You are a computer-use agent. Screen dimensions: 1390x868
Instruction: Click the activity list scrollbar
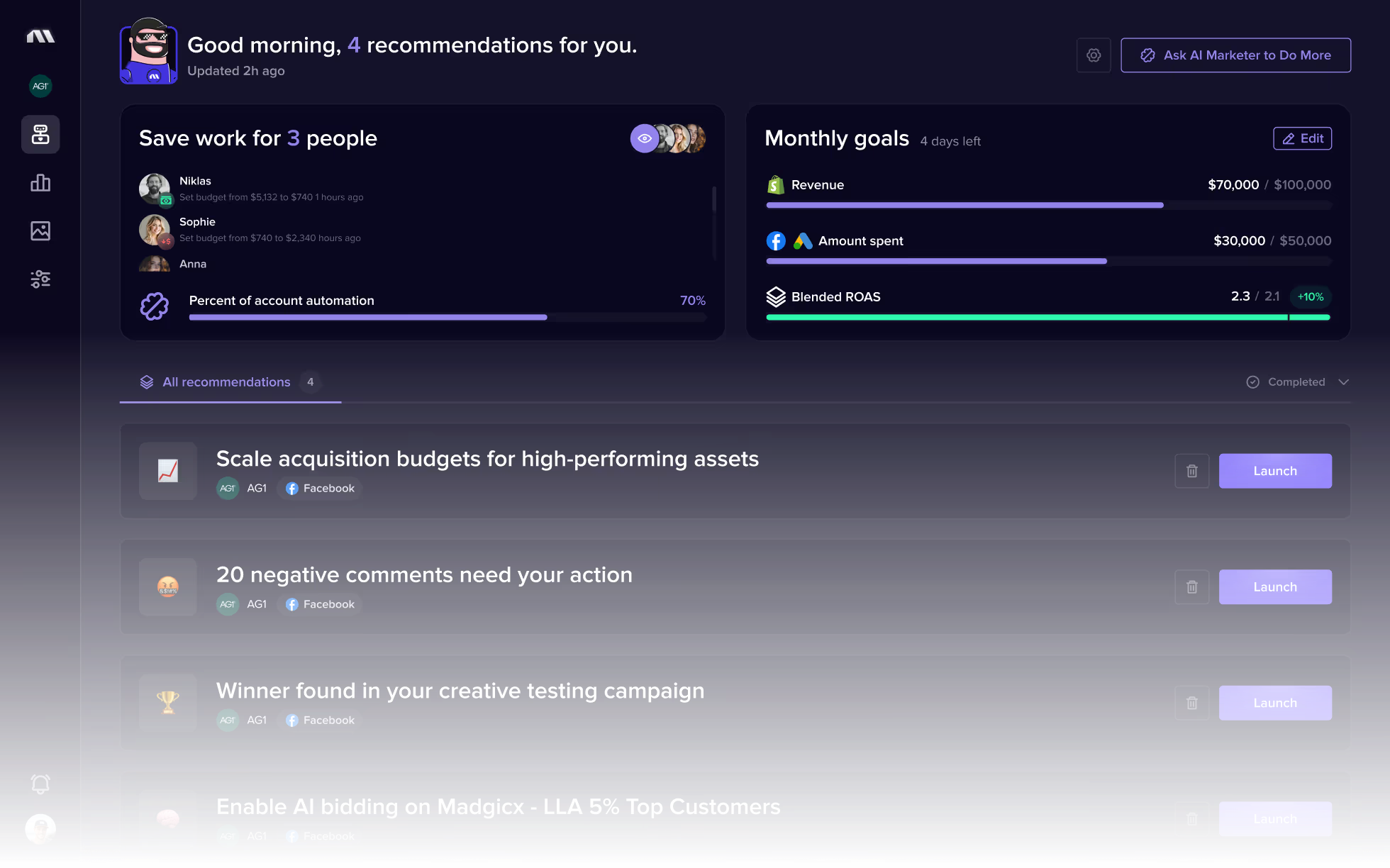713,200
